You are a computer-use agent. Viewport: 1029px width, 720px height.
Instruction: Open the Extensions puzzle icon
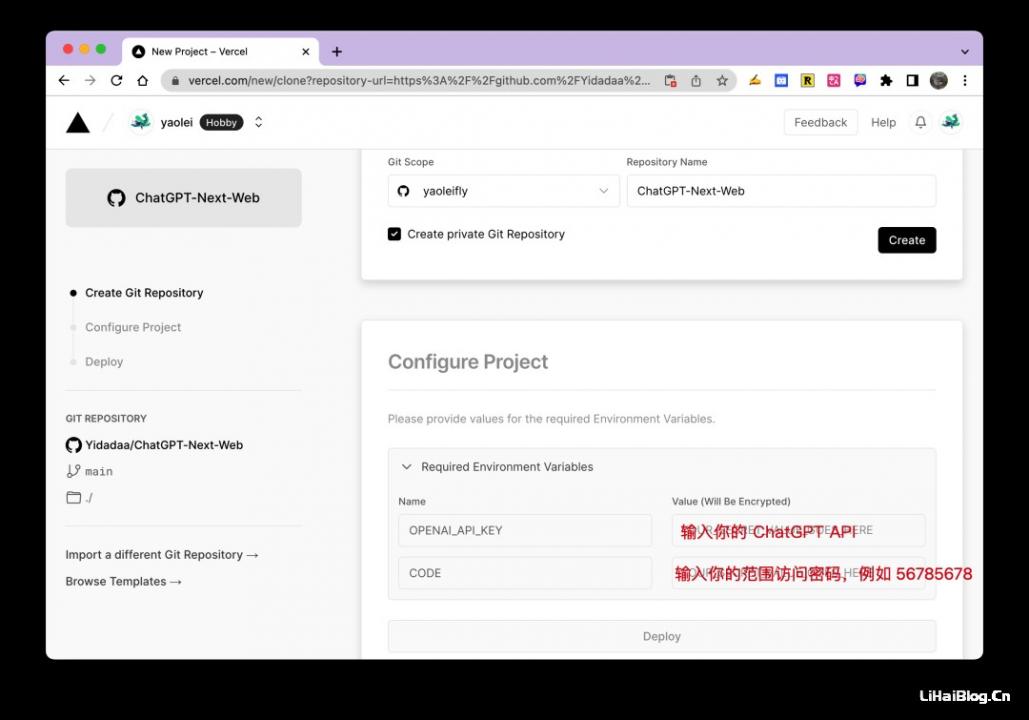click(x=886, y=80)
